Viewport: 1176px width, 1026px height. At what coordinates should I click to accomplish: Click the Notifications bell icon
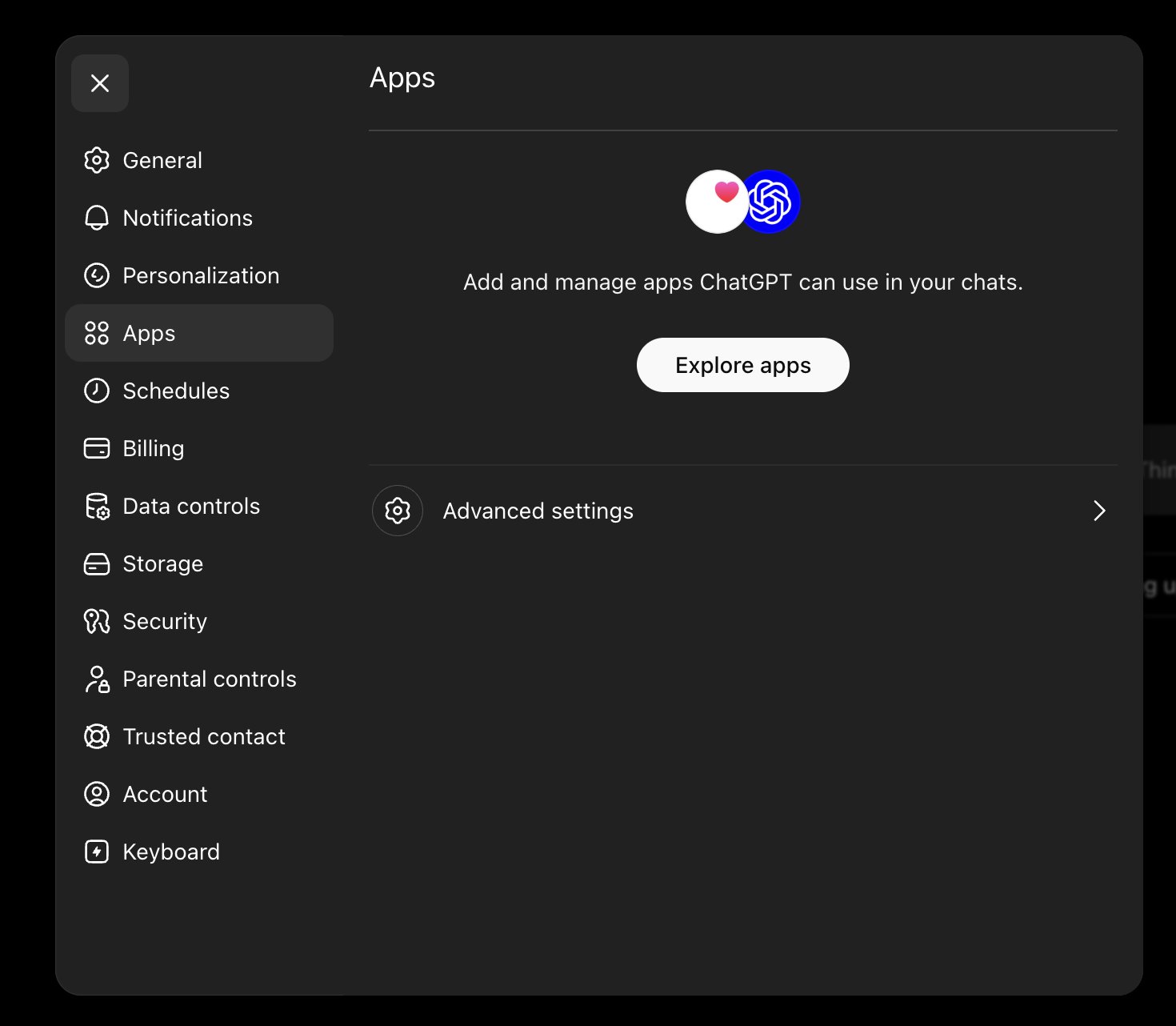(97, 218)
